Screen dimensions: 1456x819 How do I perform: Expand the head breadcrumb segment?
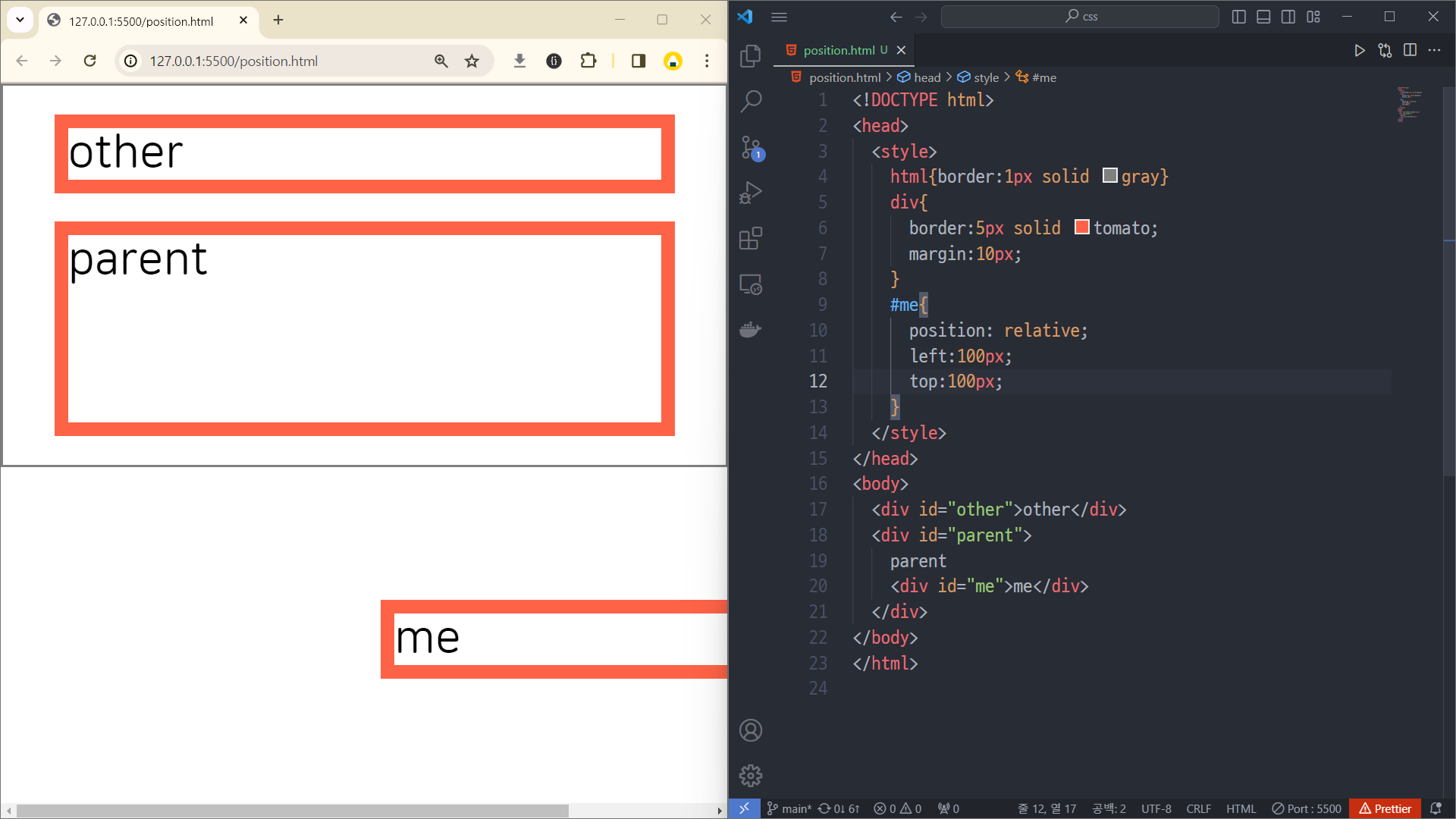(x=927, y=77)
